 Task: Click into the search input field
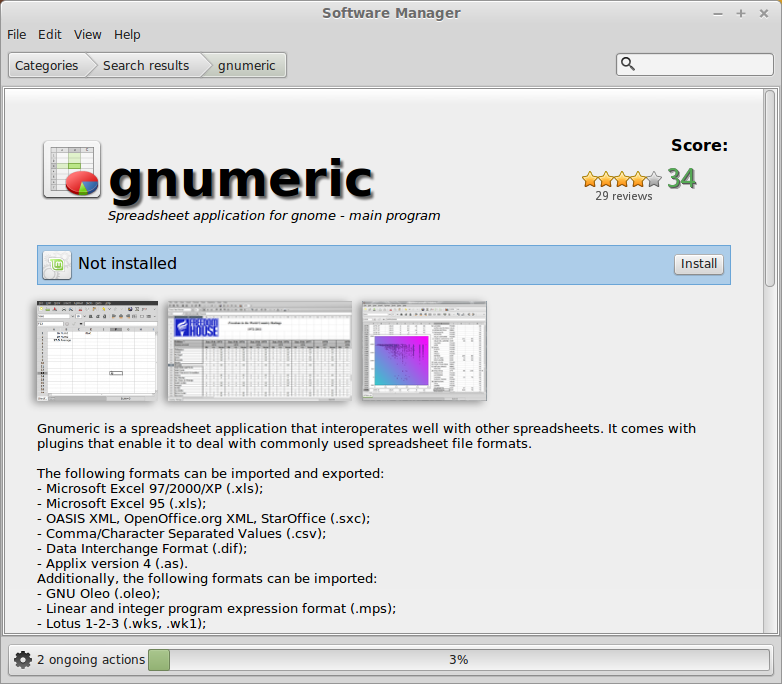695,64
